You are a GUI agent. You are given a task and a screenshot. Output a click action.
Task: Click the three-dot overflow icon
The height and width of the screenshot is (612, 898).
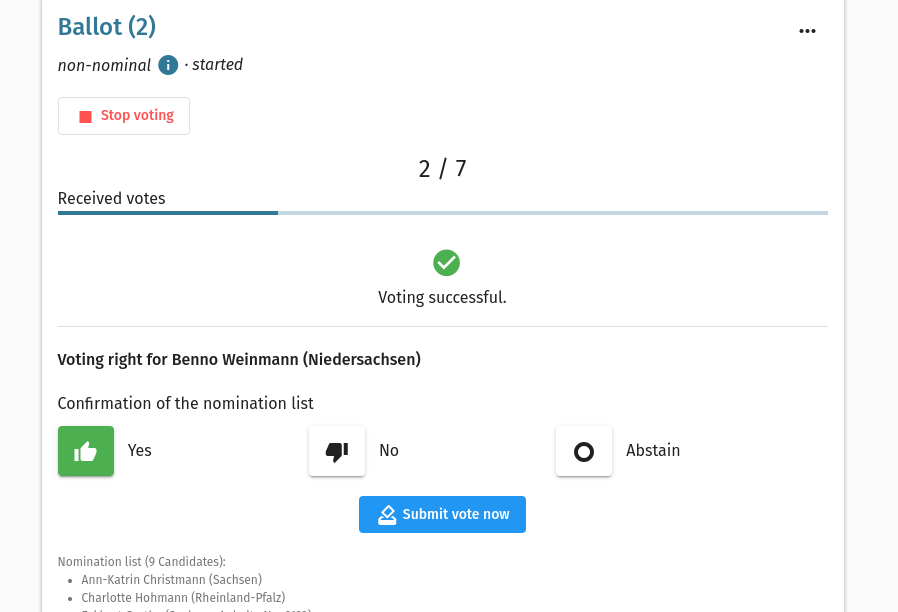pos(807,31)
